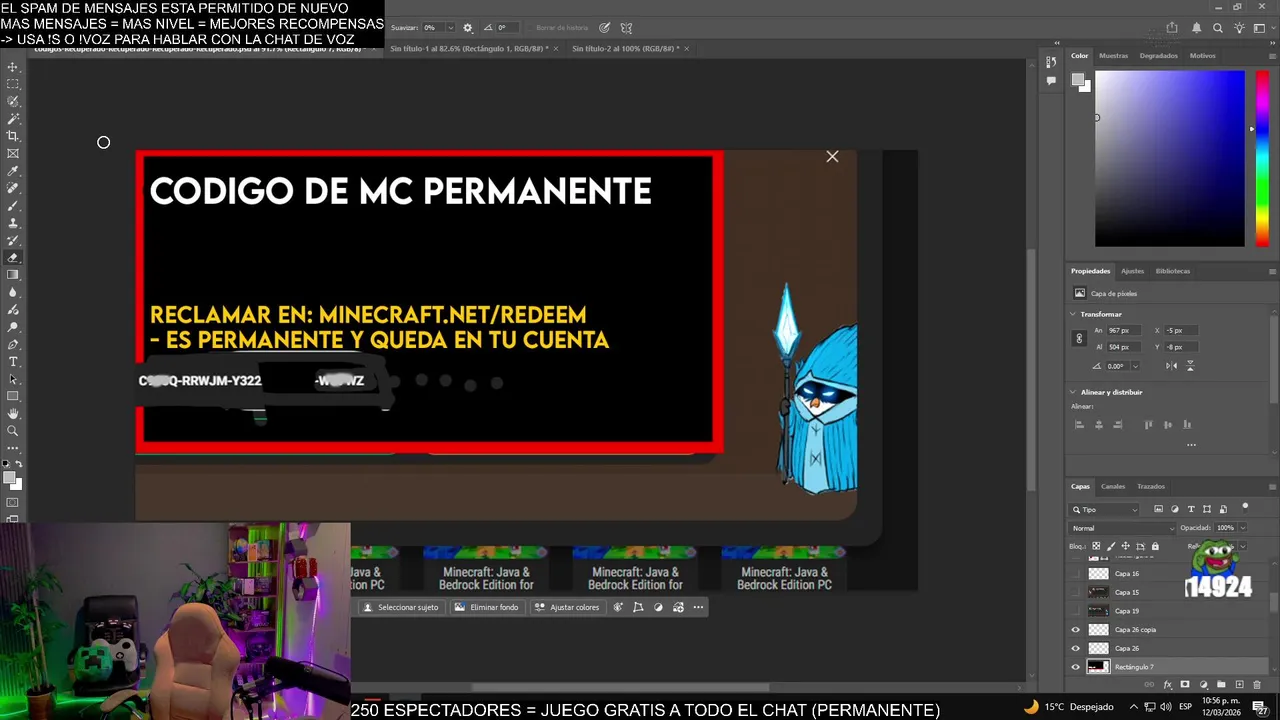Select the Rectangular Marquee tool
This screenshot has width=1280, height=720.
[13, 84]
